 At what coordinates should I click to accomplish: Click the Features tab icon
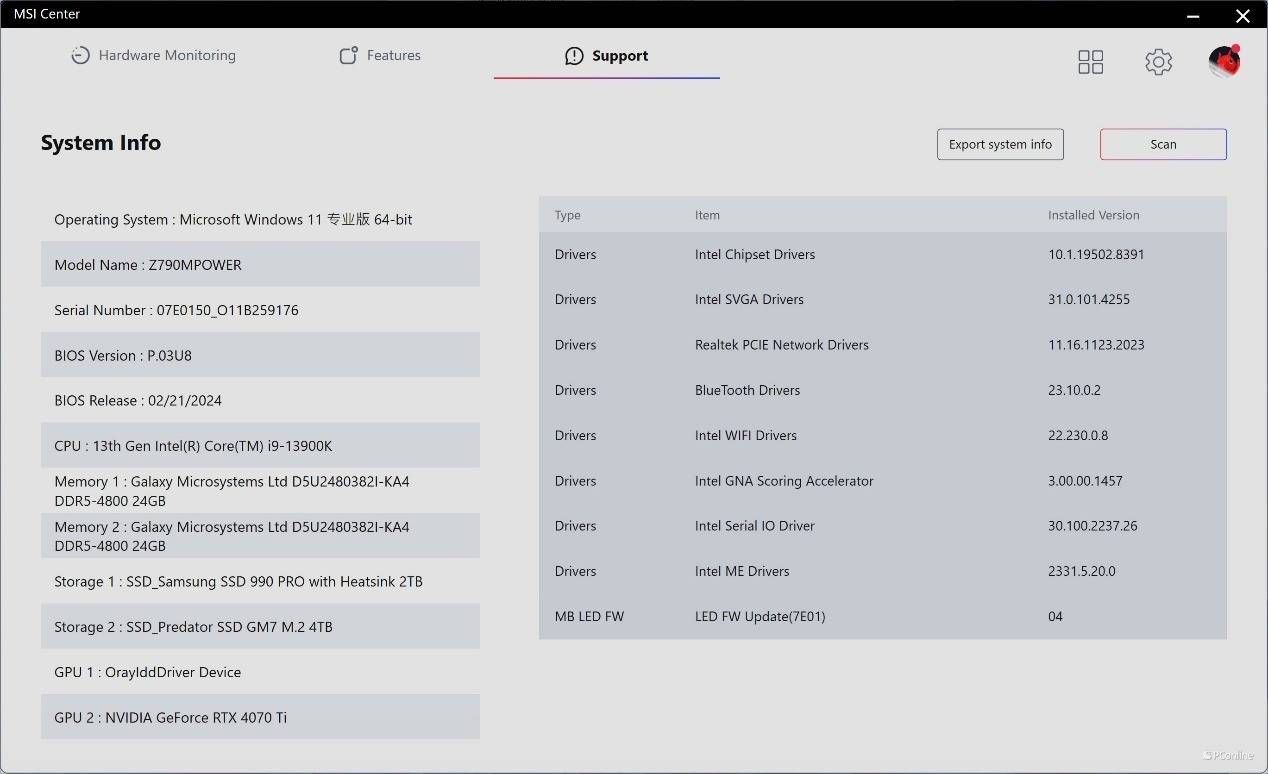(348, 56)
